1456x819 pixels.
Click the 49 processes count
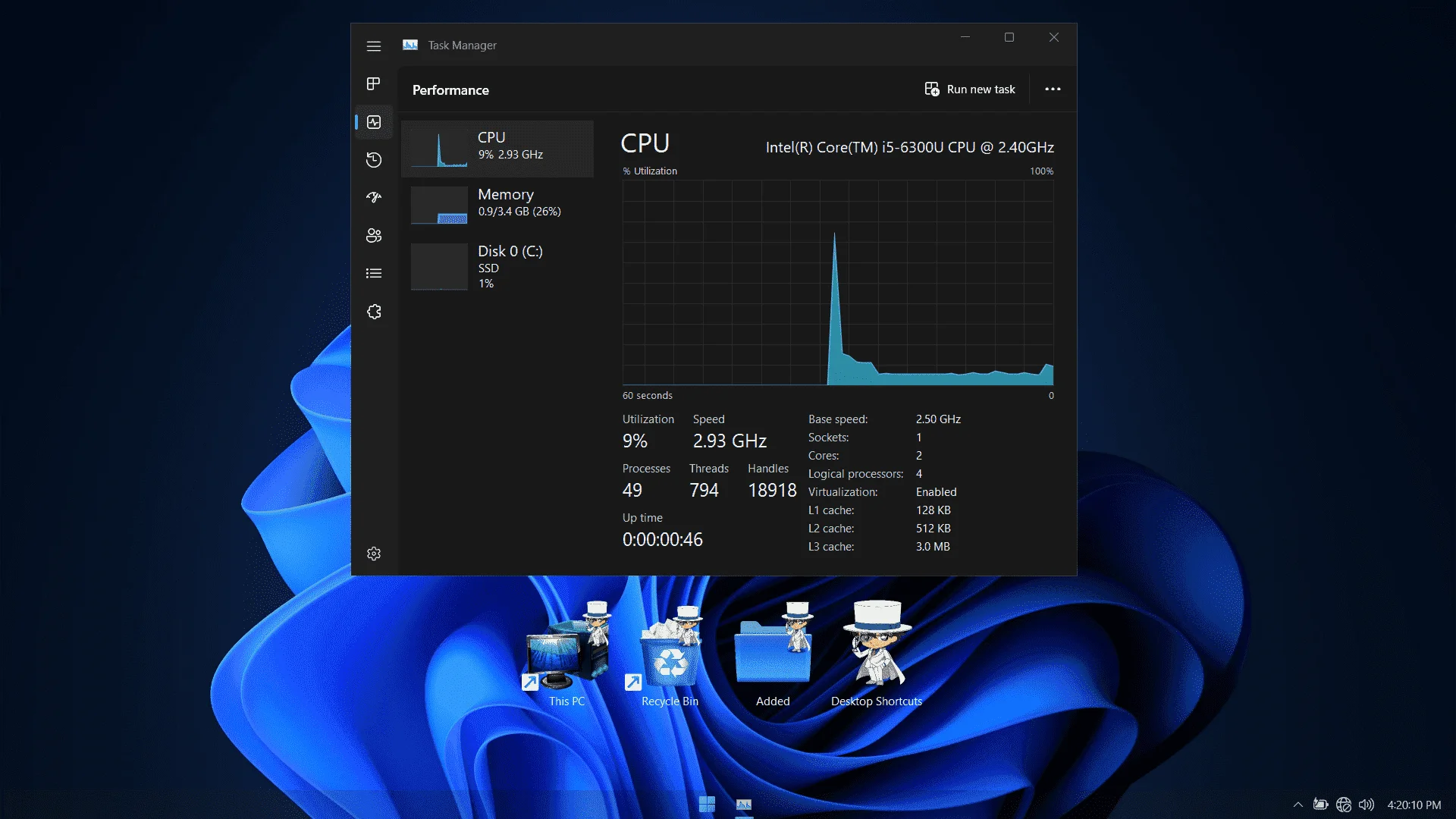click(x=632, y=491)
